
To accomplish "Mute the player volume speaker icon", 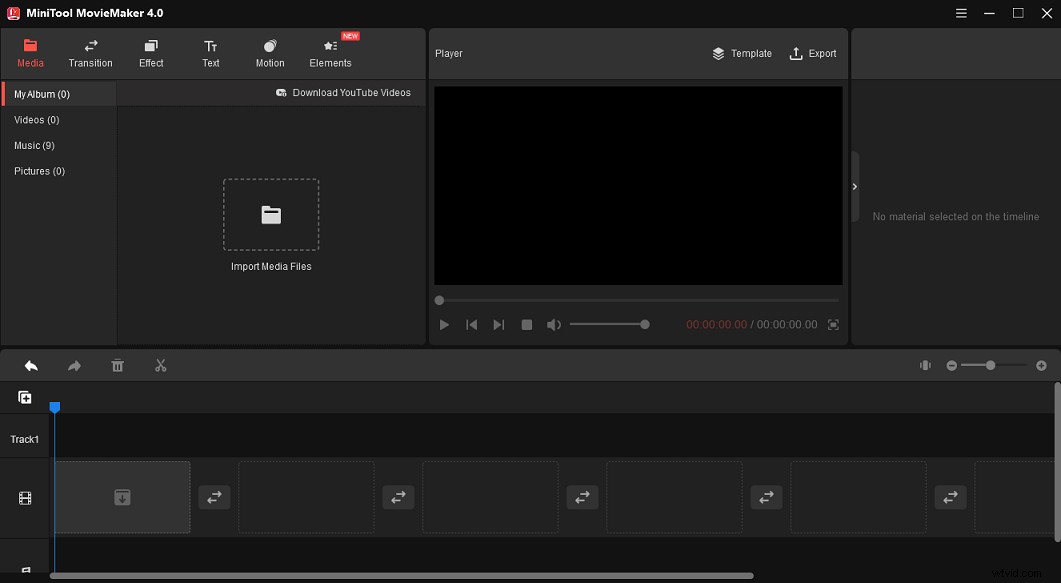I will pos(554,324).
